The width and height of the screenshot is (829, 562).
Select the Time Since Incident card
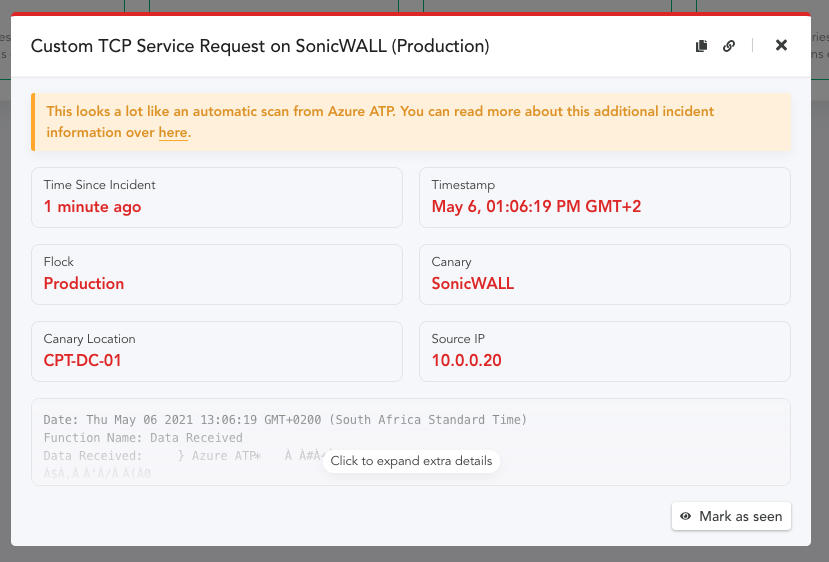click(217, 198)
